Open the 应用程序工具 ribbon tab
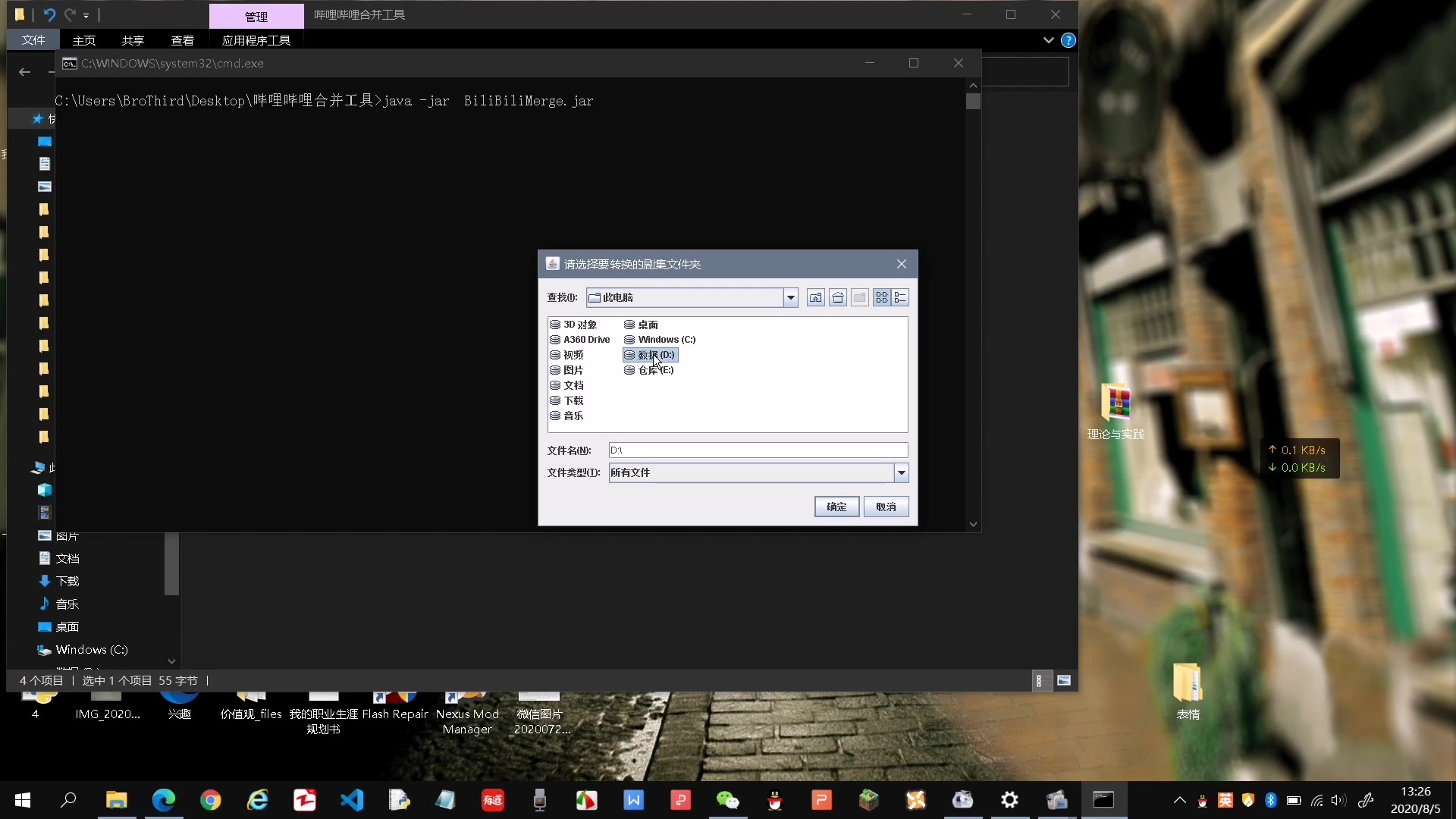This screenshot has width=1456, height=819. 255,40
